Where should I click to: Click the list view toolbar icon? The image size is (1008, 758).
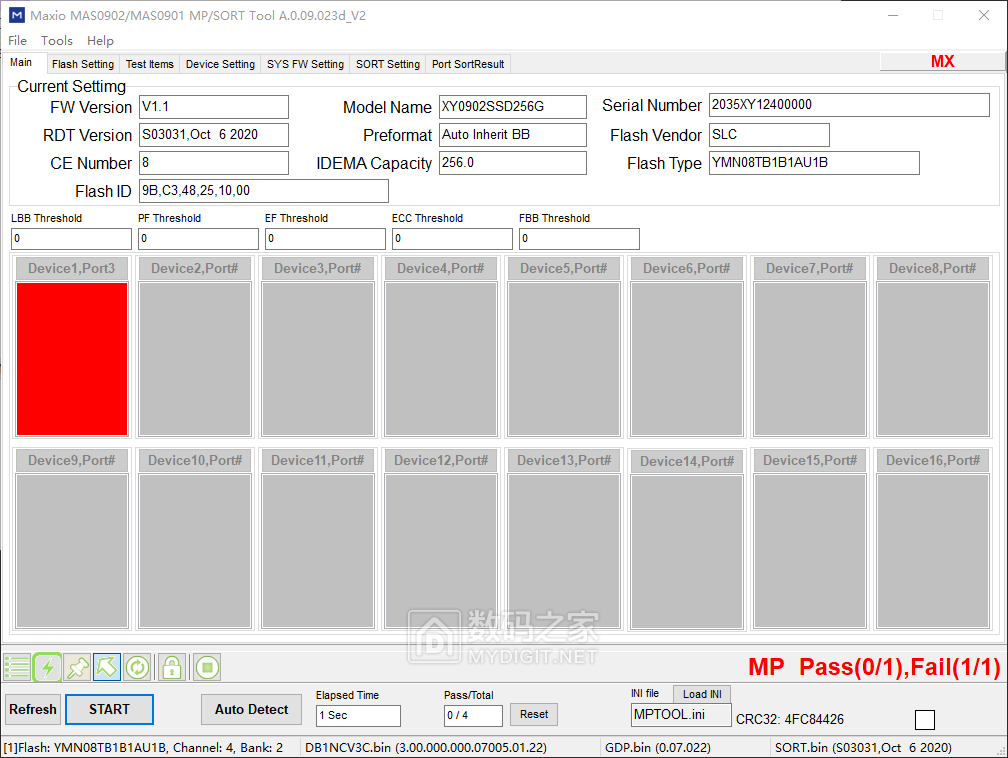[x=17, y=667]
